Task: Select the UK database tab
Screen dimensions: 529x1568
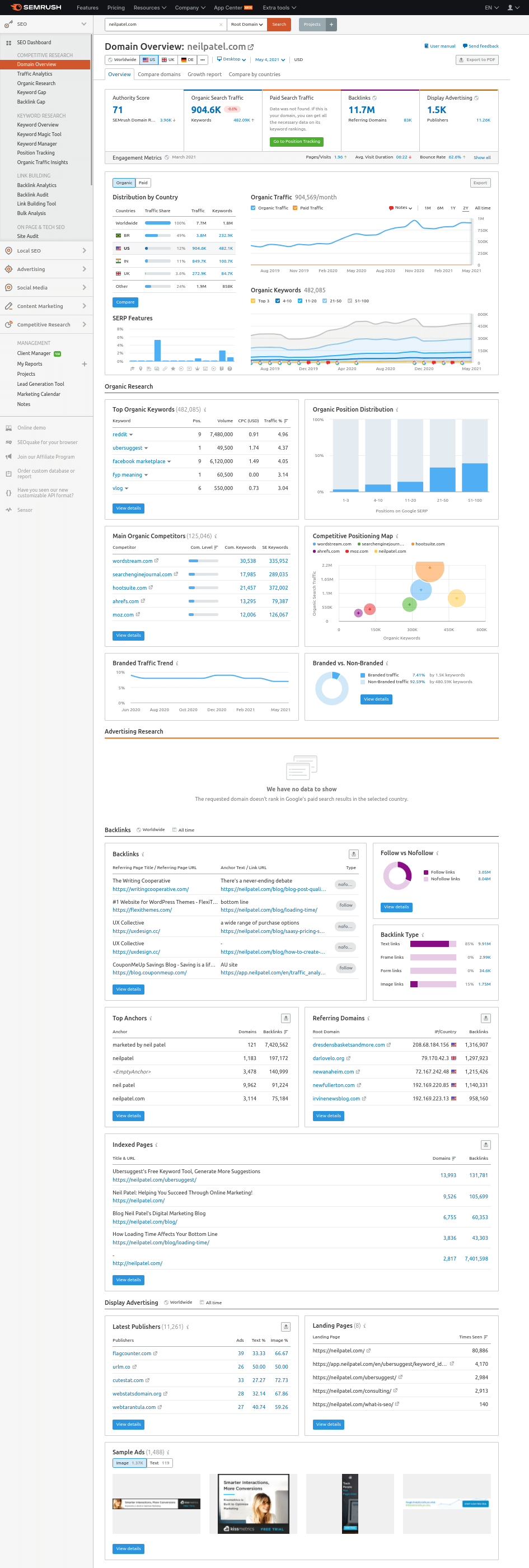Action: tap(168, 60)
